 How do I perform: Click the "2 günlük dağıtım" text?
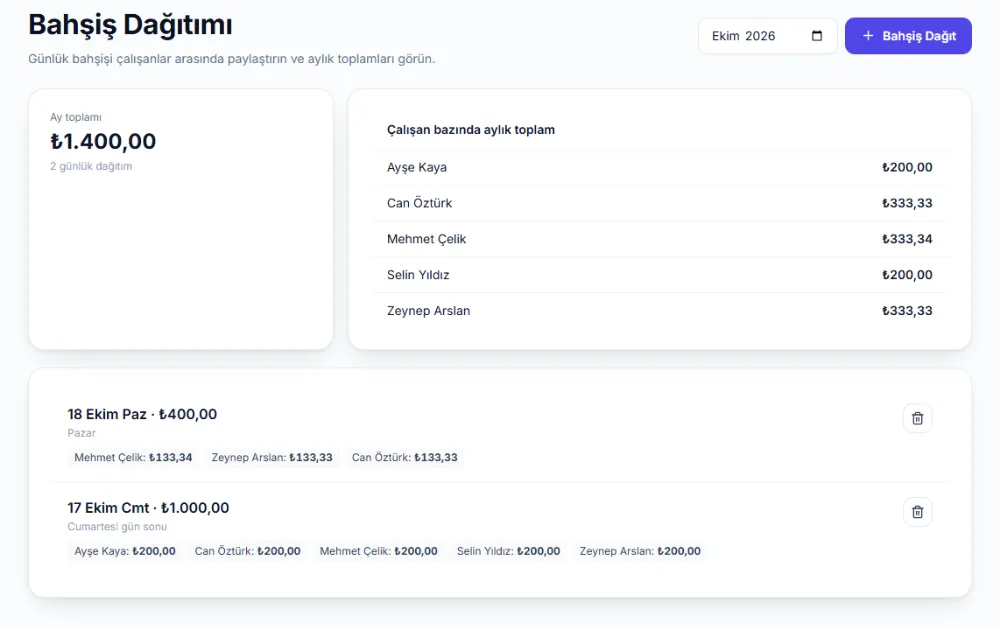pyautogui.click(x=91, y=166)
